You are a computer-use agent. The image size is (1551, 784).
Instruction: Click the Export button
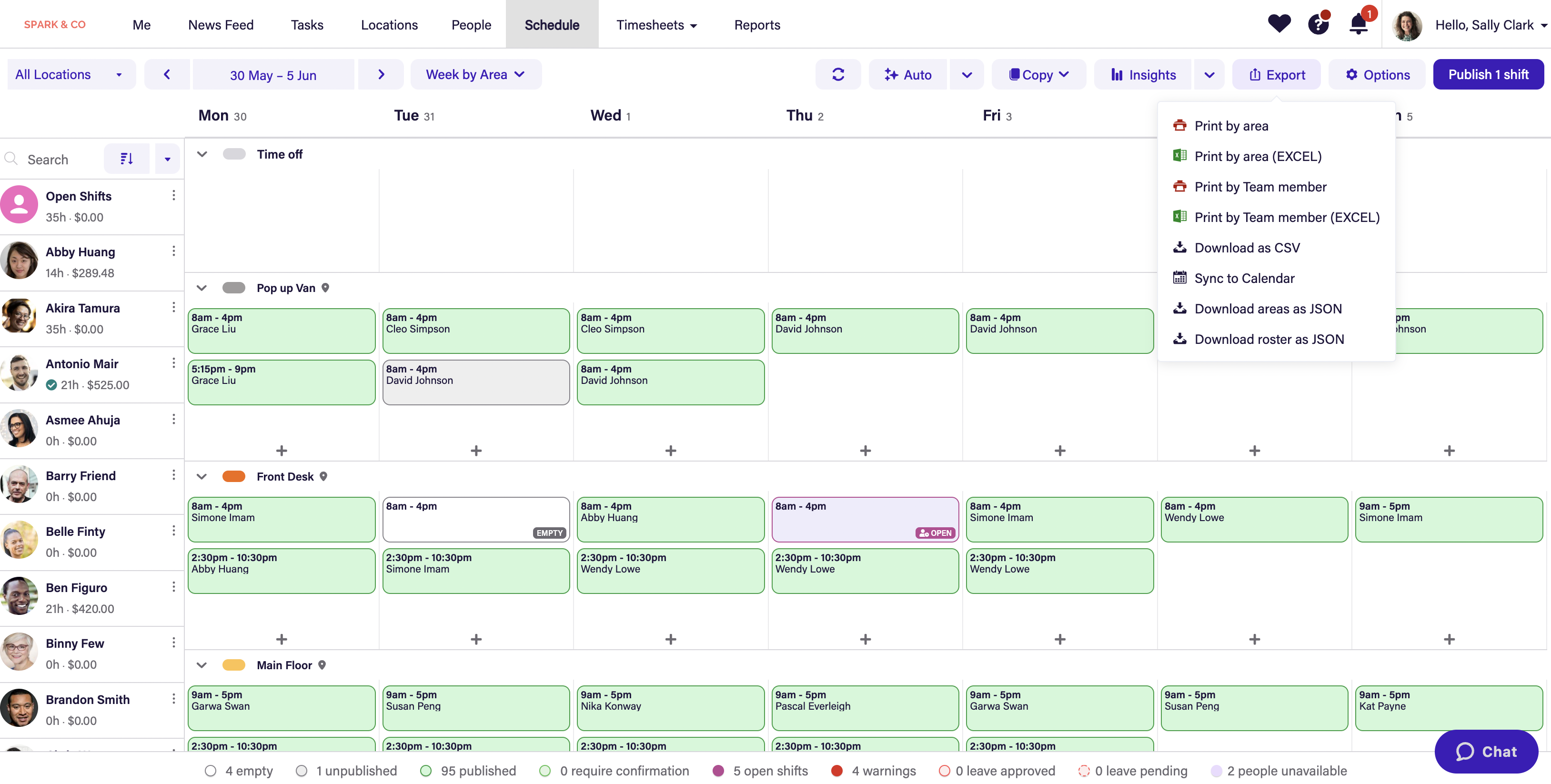pyautogui.click(x=1277, y=74)
